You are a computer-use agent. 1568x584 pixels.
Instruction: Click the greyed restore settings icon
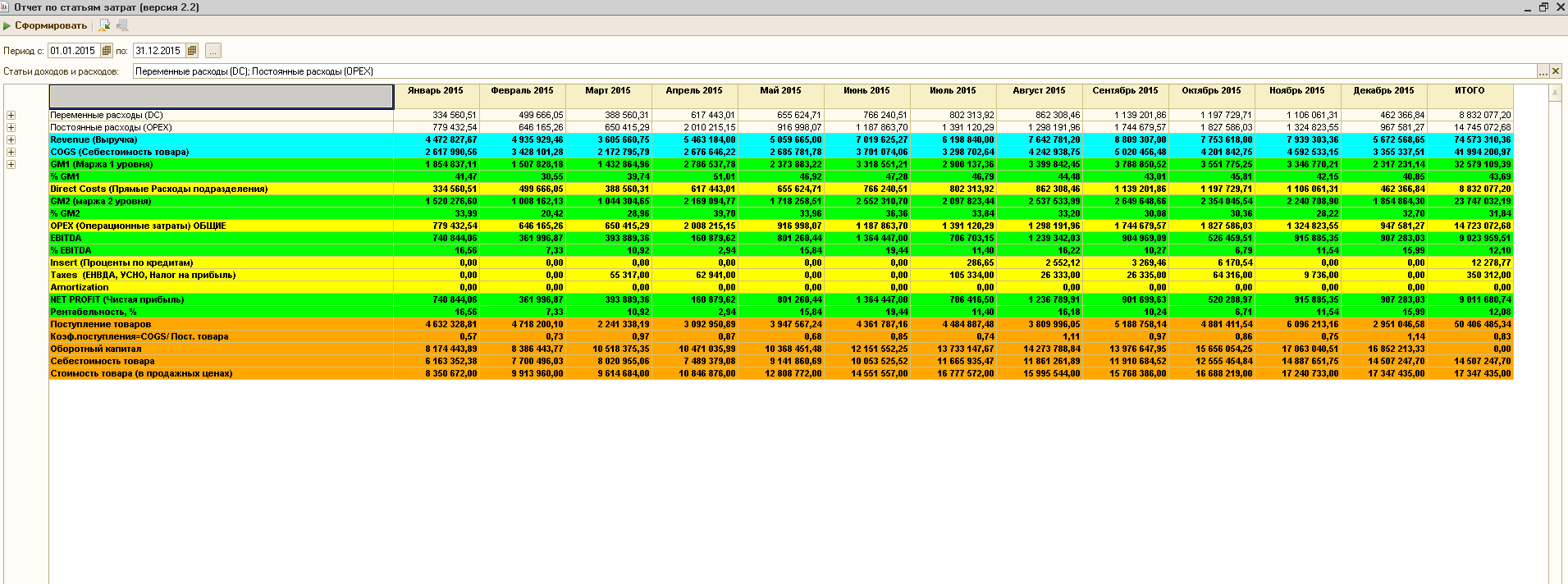pos(122,25)
